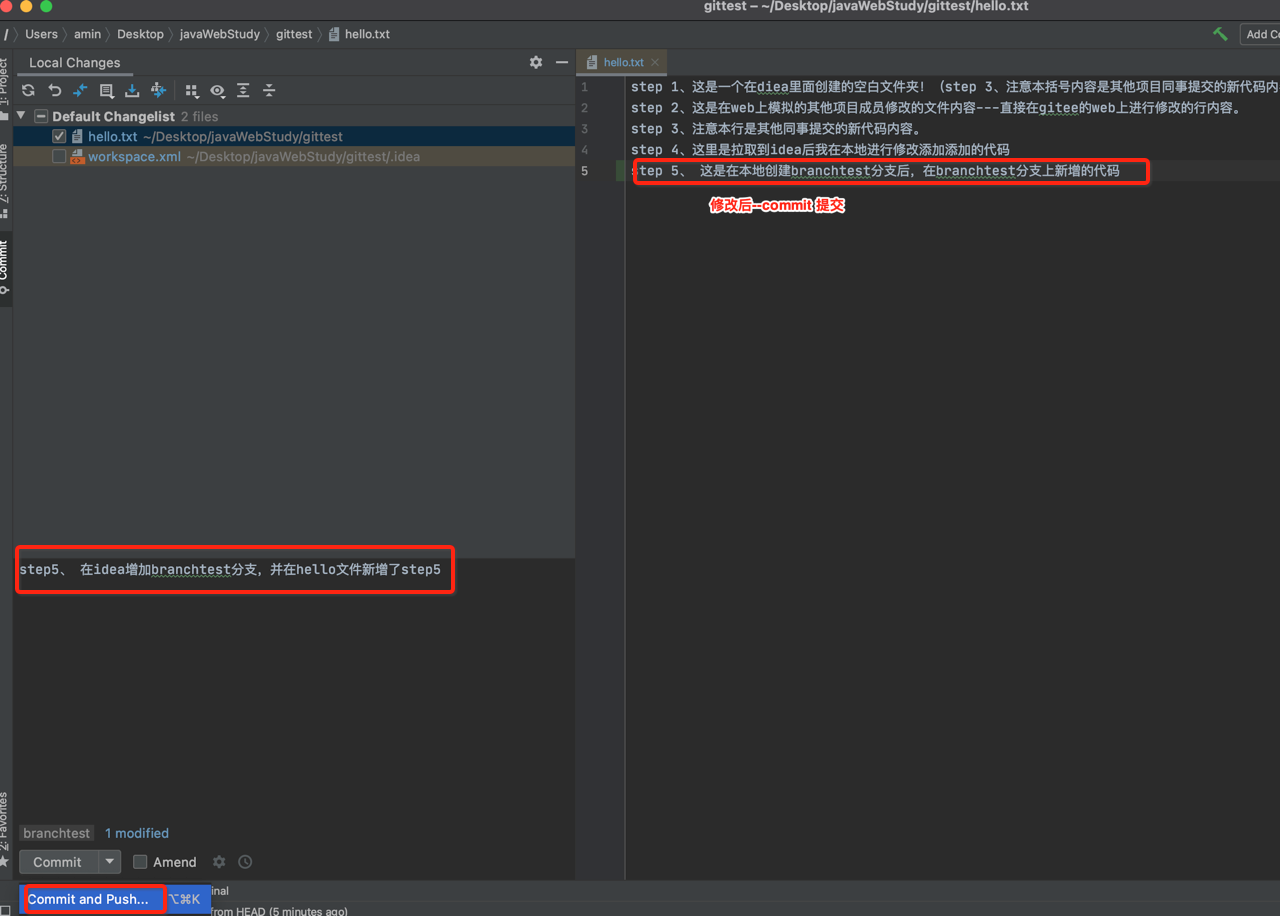
Task: Open the View Options eye icon
Action: click(x=217, y=90)
